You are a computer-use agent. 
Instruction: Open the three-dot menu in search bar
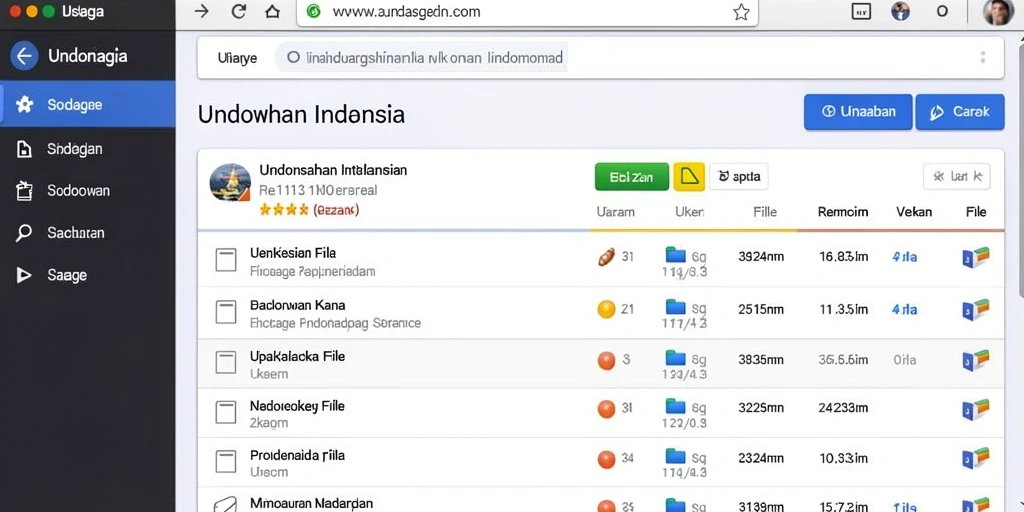pos(982,57)
